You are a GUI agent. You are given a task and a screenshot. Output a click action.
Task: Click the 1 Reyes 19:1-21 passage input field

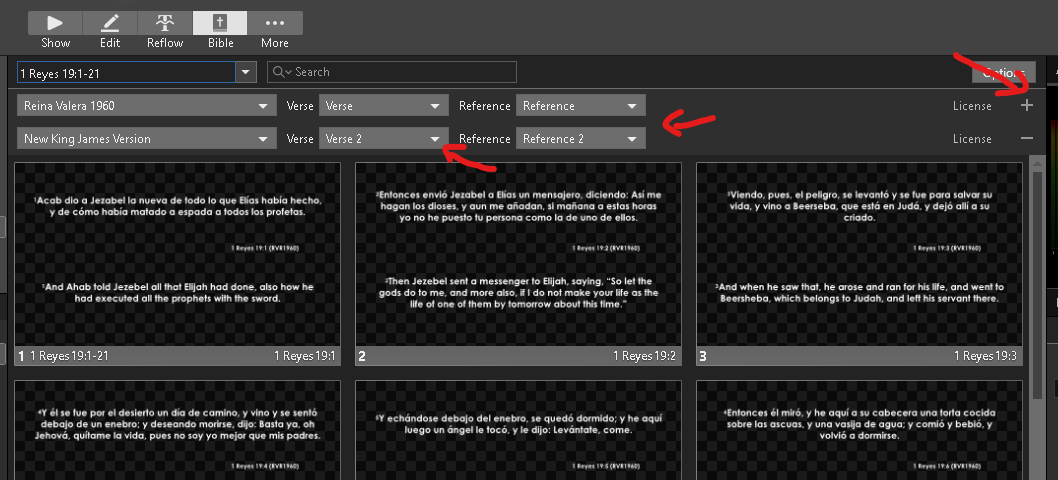click(x=126, y=72)
